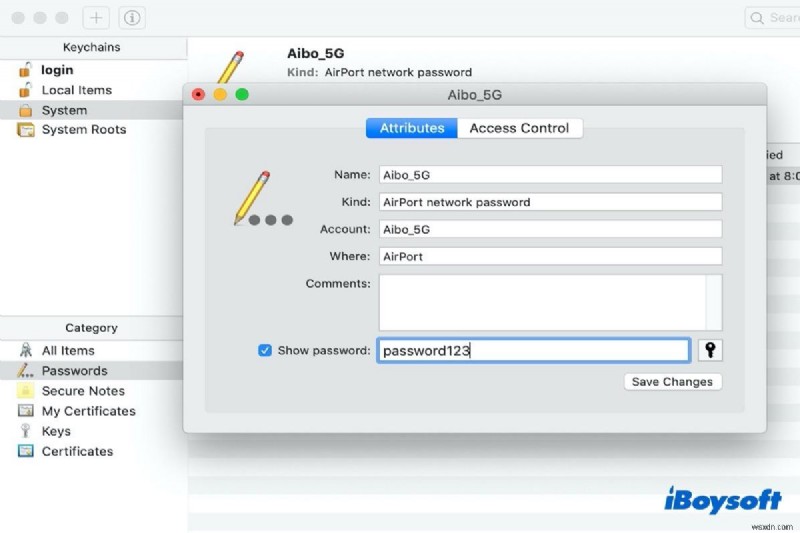This screenshot has height=533, width=800.
Task: Click the pencil password icon in dialog
Action: [263, 198]
